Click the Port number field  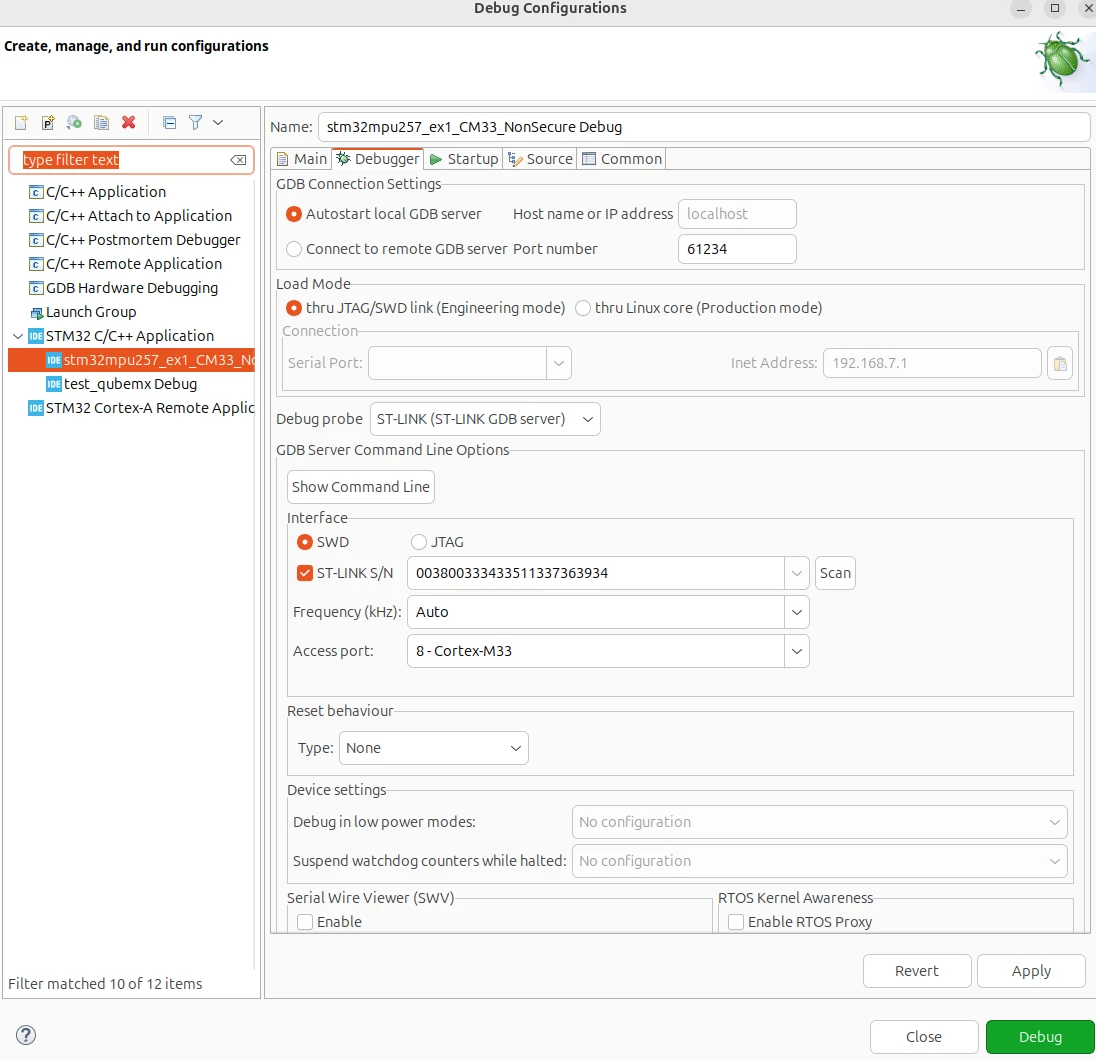737,249
